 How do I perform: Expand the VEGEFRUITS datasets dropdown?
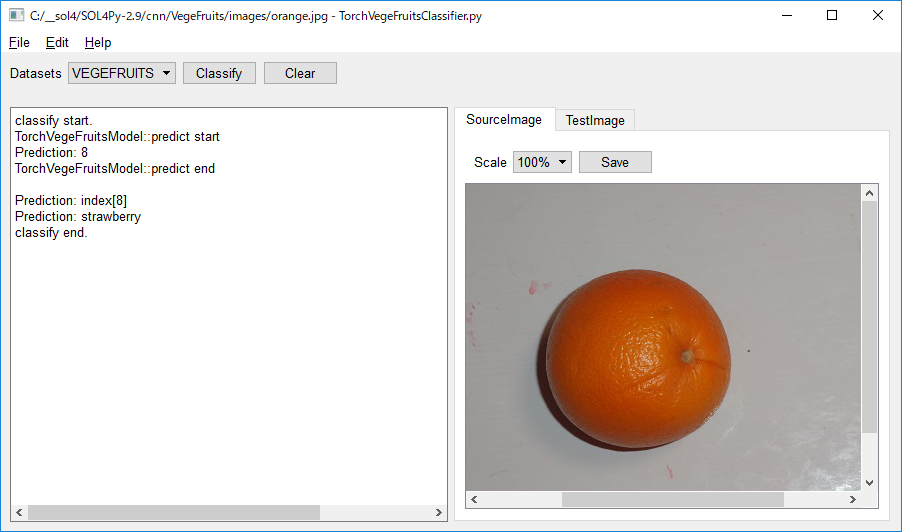(x=122, y=73)
